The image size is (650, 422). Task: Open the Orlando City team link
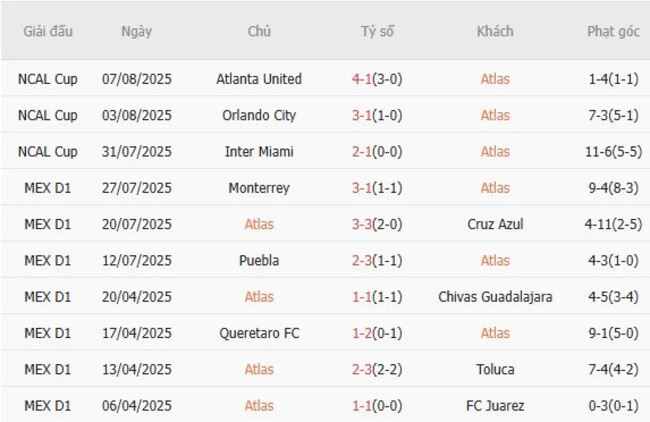pos(259,115)
